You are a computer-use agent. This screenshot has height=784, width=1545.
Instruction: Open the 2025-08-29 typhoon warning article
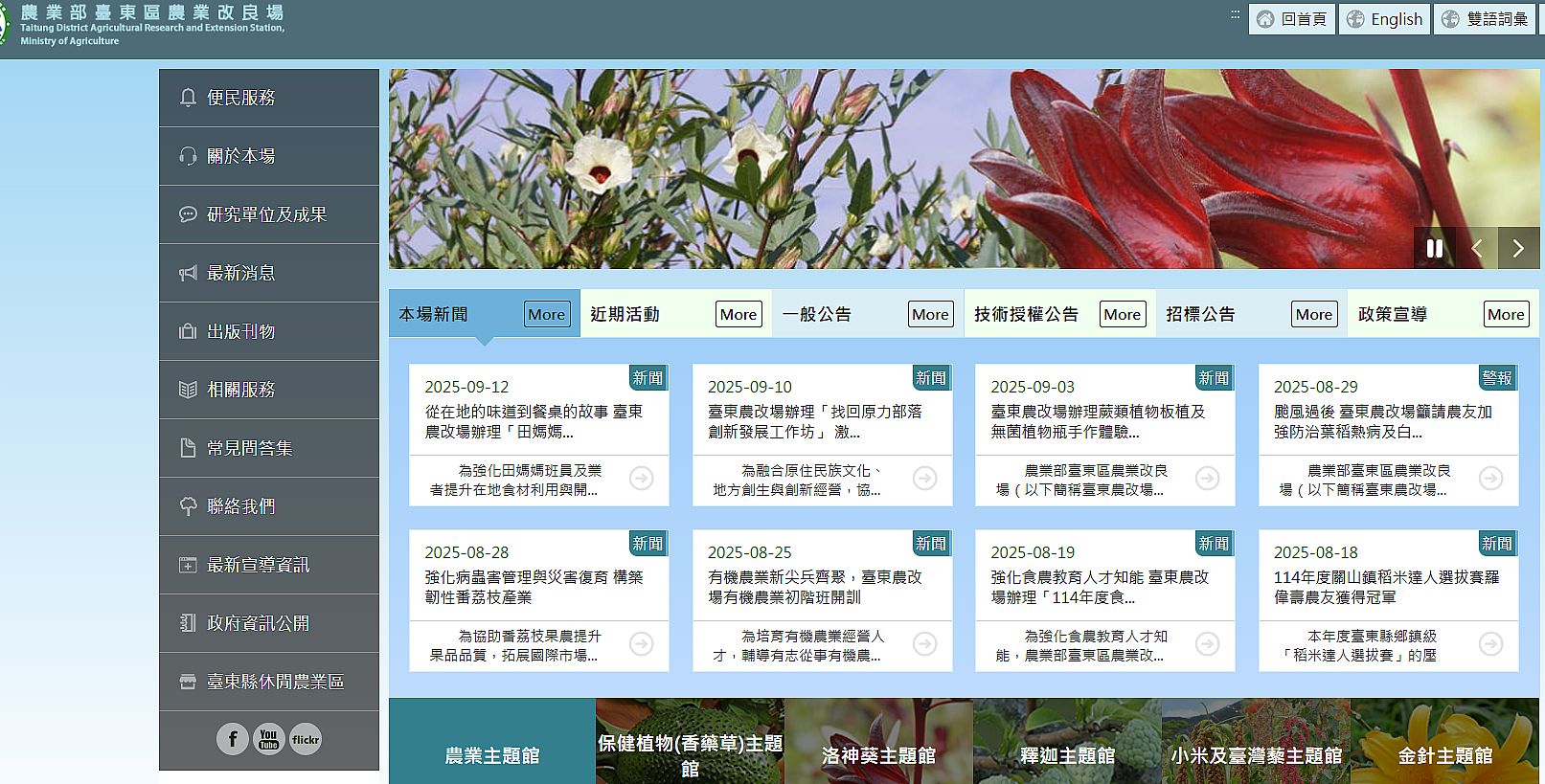point(1382,421)
